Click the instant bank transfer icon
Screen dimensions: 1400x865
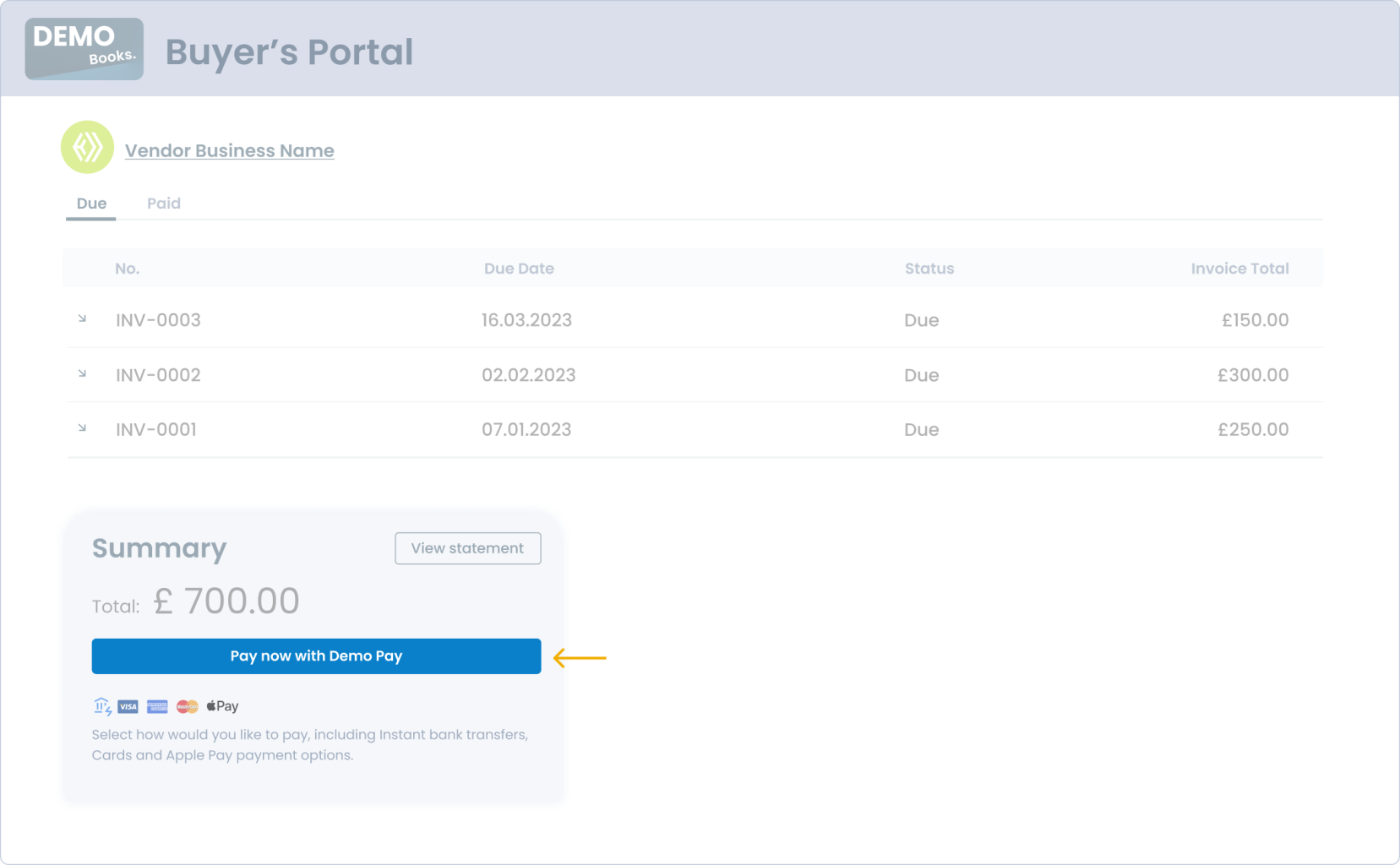coord(102,706)
